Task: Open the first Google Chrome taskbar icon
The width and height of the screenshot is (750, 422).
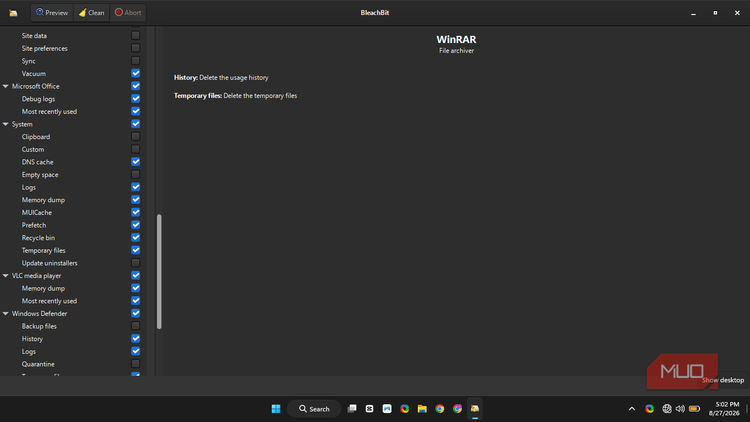Action: point(440,409)
